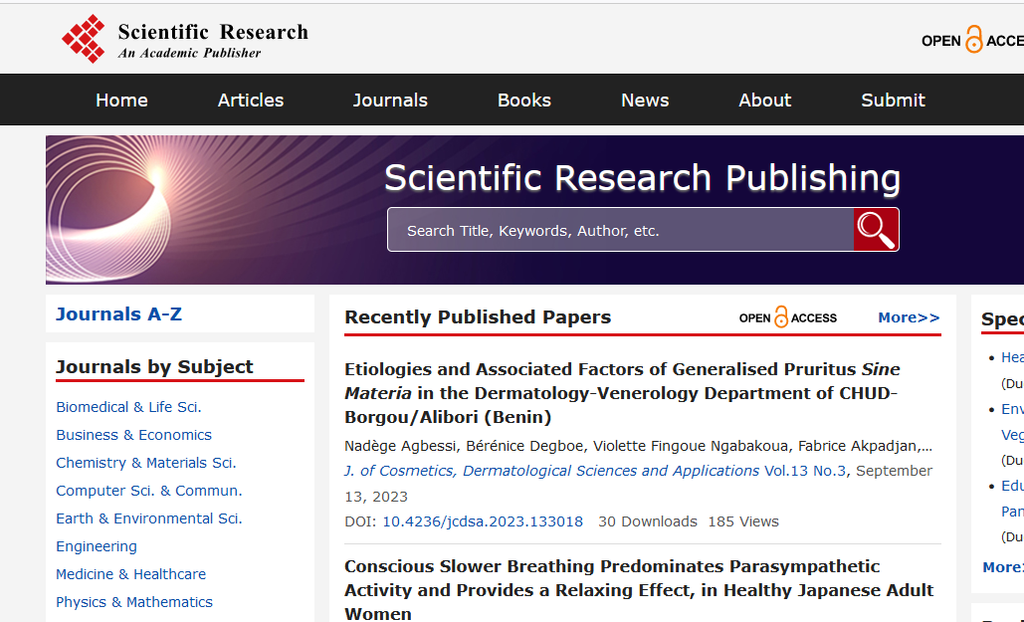The image size is (1024, 622).
Task: Browse Biomedical & Life Sci. journals
Action: point(129,407)
